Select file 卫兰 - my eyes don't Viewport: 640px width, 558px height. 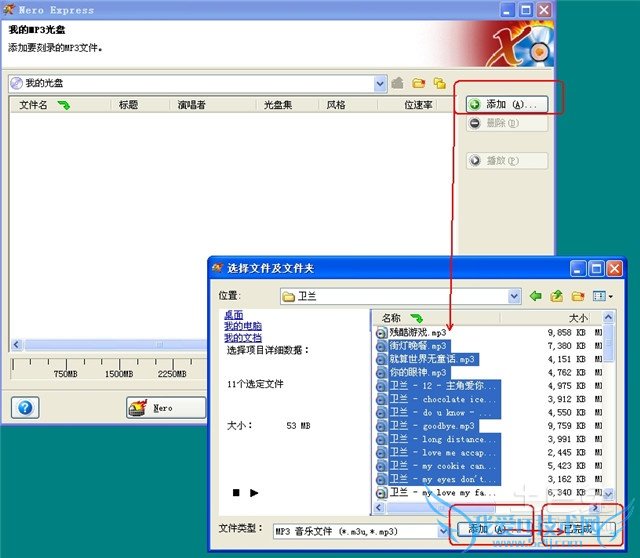(x=443, y=479)
